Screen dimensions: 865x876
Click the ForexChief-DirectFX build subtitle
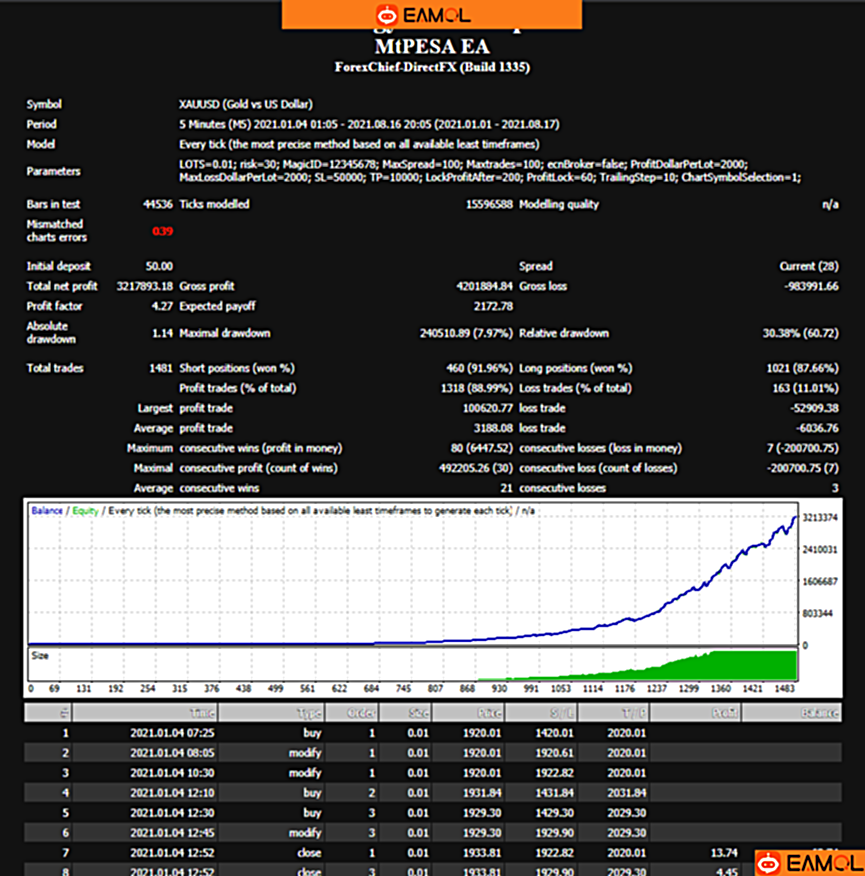coord(431,67)
